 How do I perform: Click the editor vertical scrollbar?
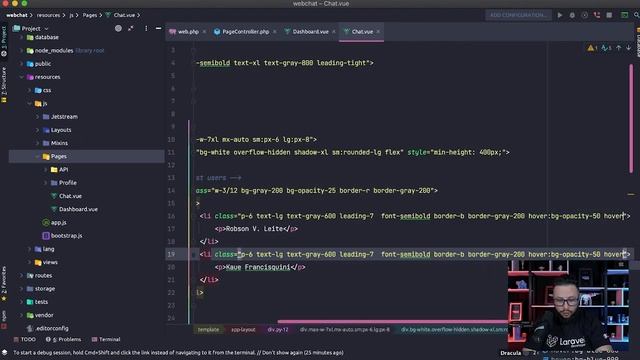[x=631, y=118]
